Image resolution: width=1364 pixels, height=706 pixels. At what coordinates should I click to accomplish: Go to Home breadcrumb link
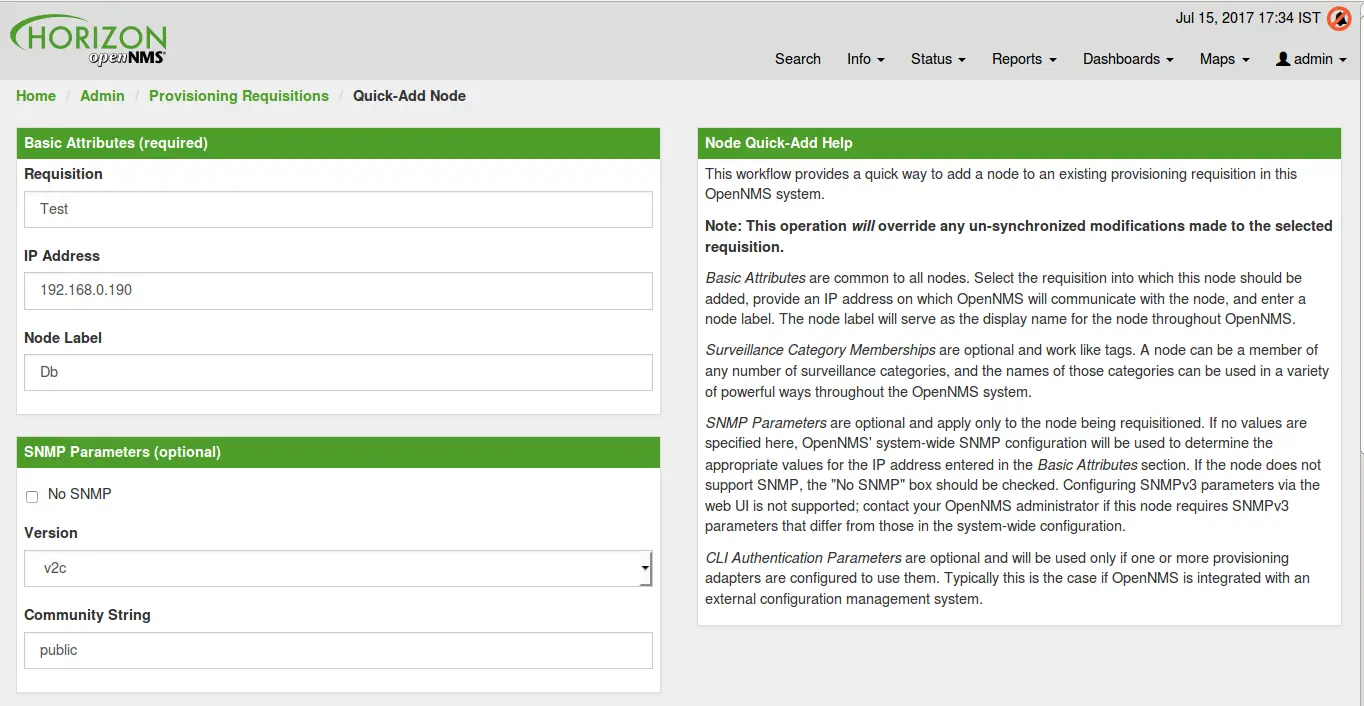(x=36, y=96)
